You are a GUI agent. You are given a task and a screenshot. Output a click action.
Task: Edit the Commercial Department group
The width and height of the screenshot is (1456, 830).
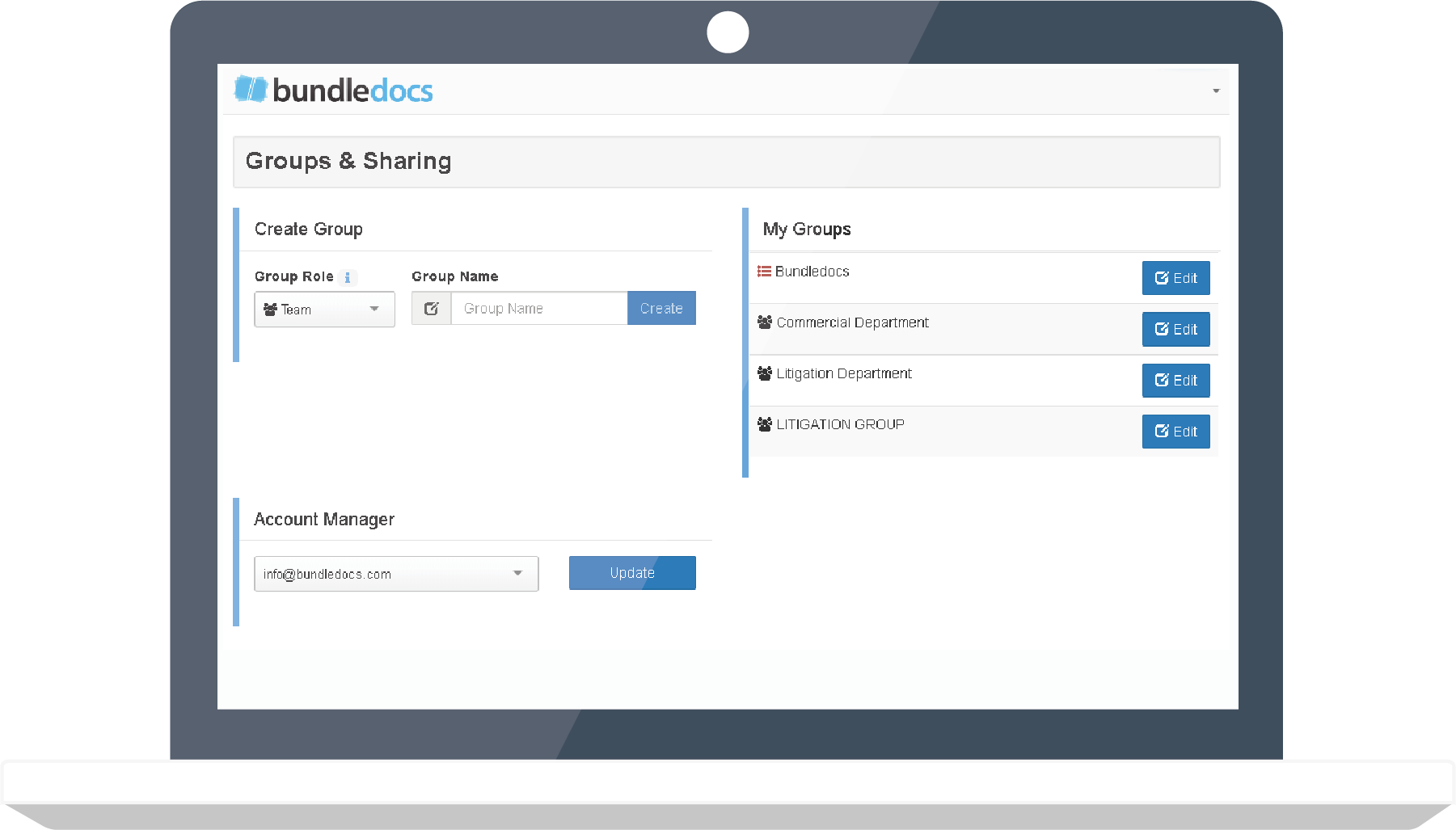(x=1175, y=329)
